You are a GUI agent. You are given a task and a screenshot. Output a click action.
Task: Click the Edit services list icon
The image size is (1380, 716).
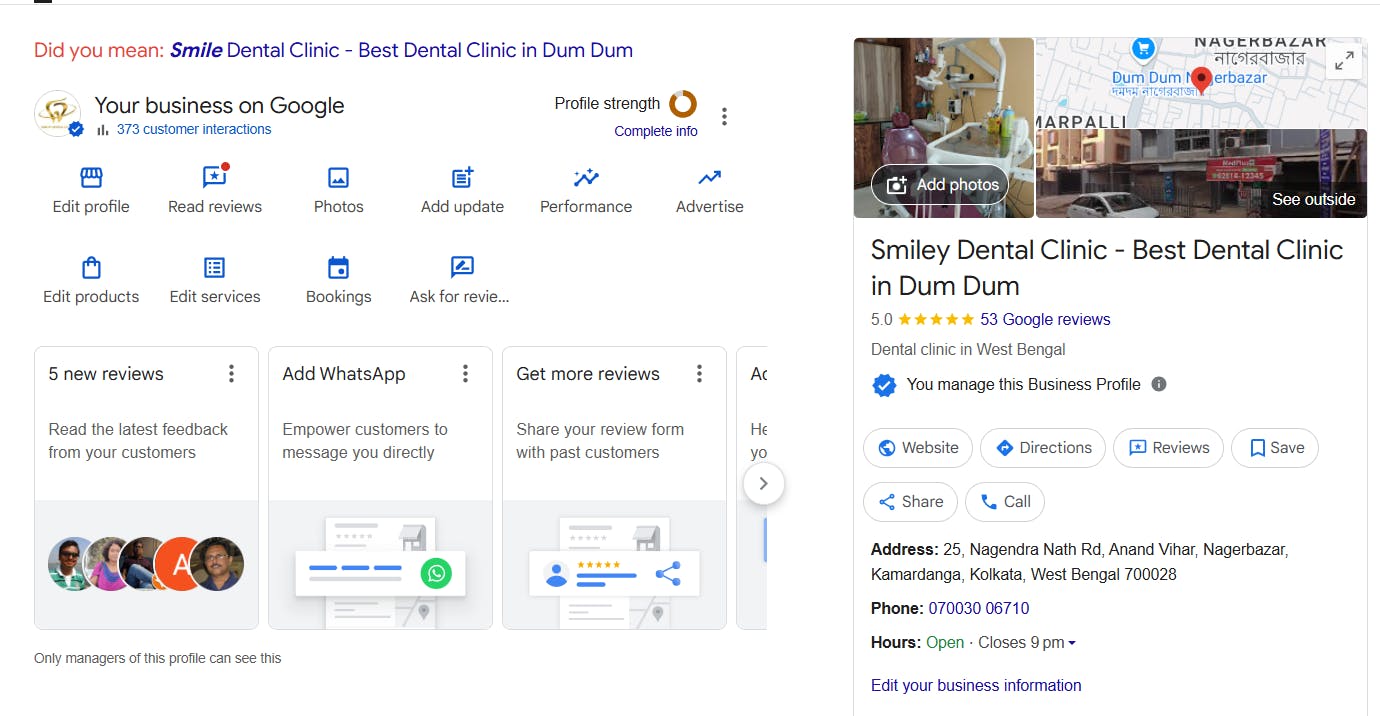[215, 268]
